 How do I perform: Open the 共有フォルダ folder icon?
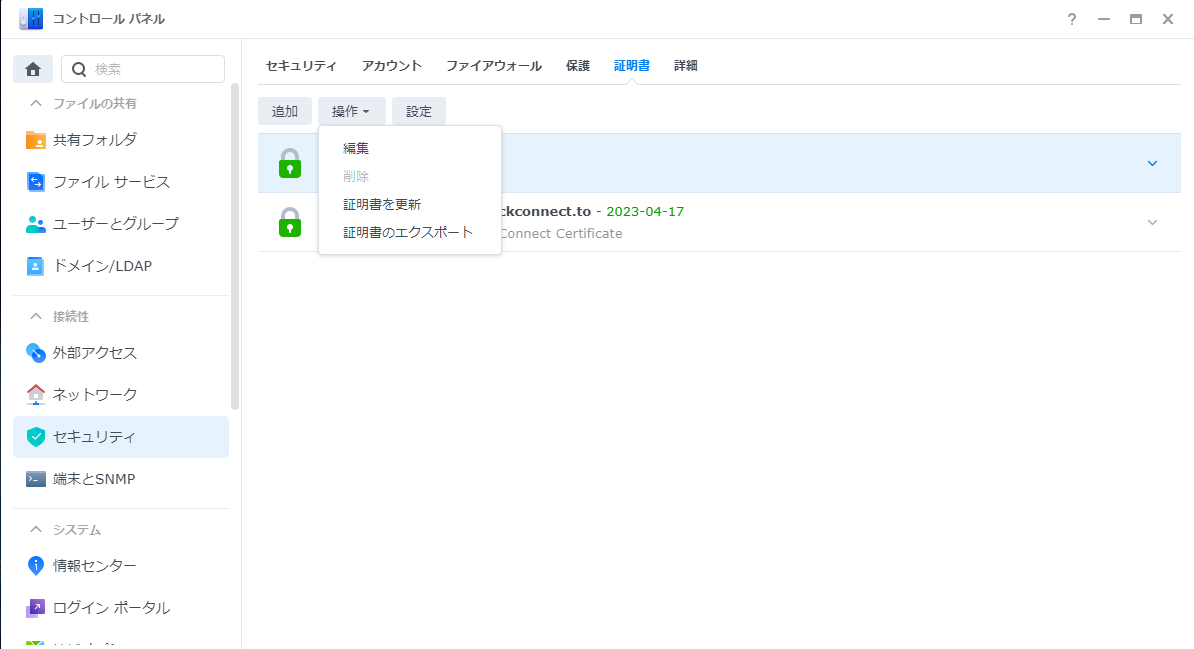point(36,140)
